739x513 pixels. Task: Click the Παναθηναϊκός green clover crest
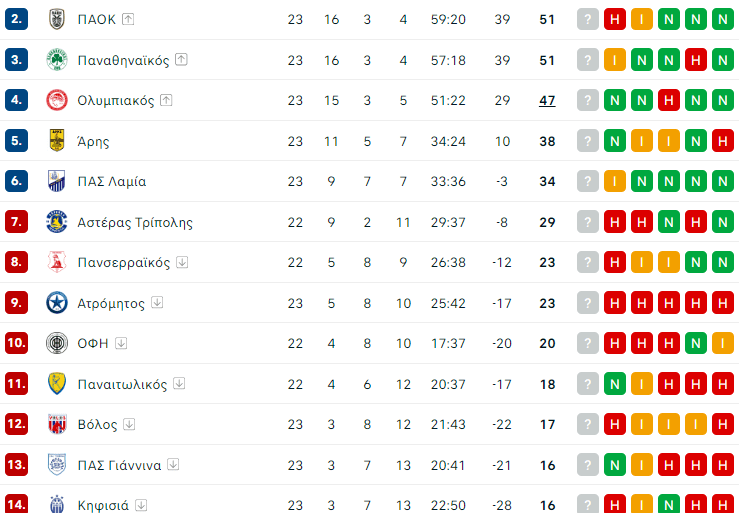[56, 60]
